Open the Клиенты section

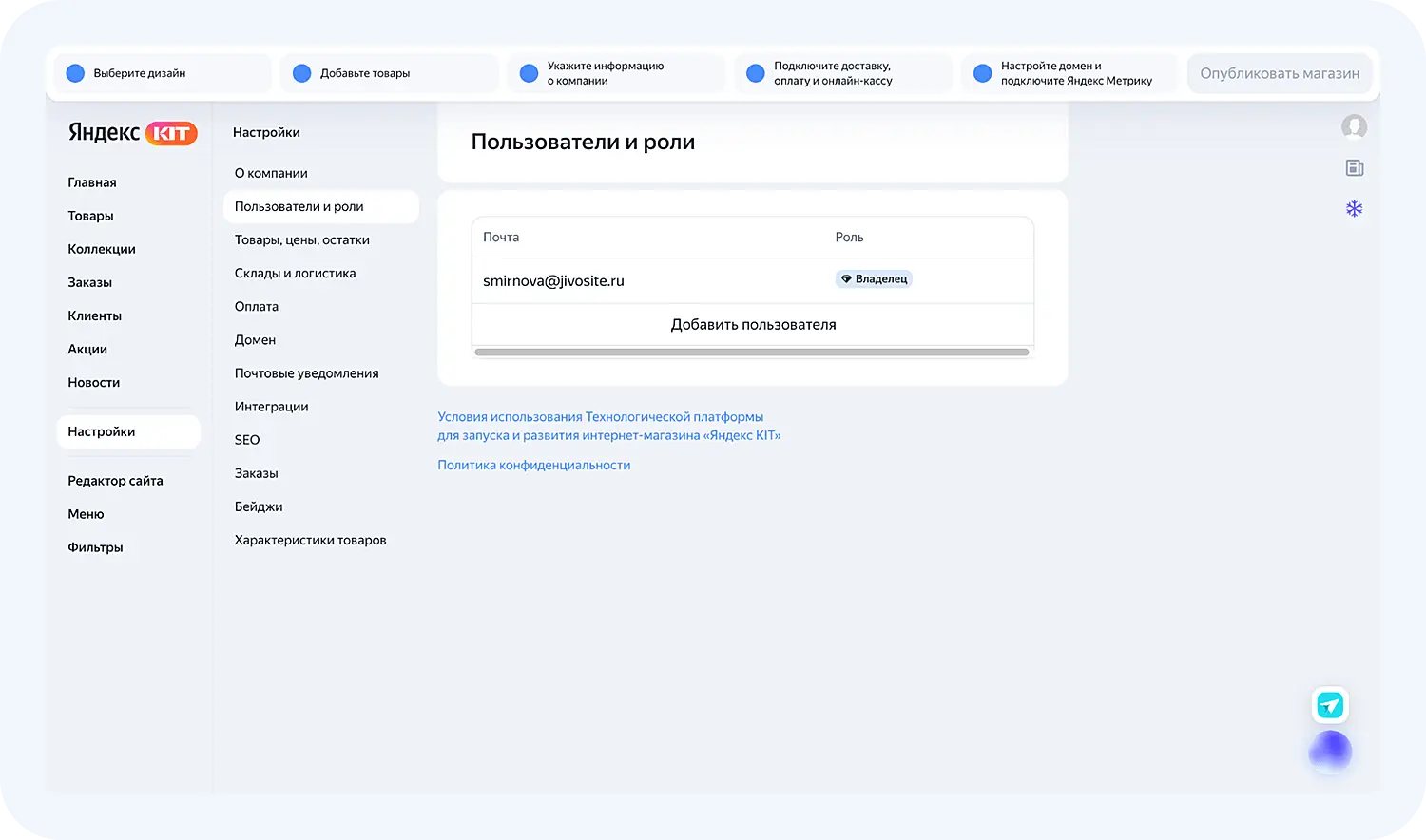click(94, 315)
